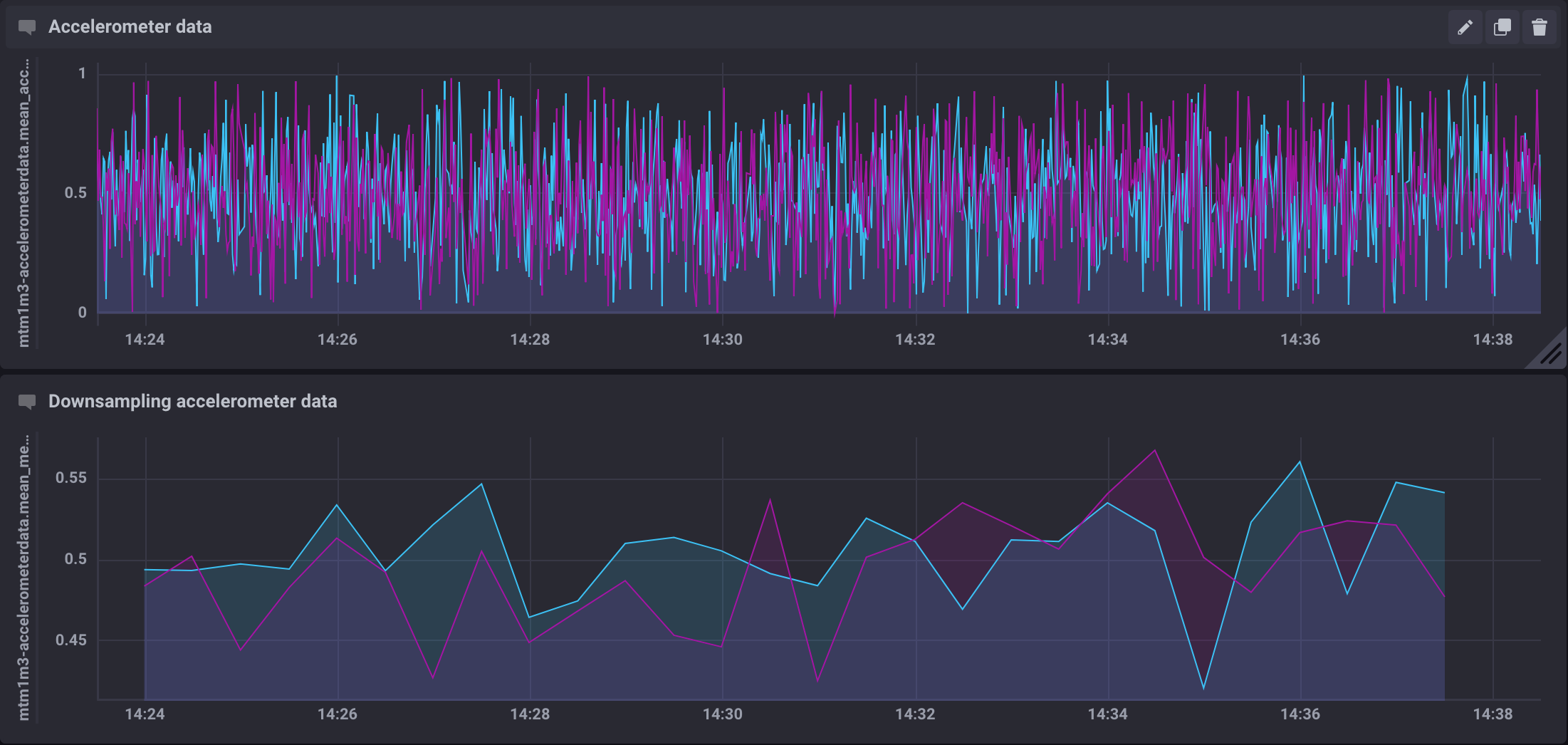
Task: Click the 0.55 y-axis label in downsampling chart
Action: [71, 478]
